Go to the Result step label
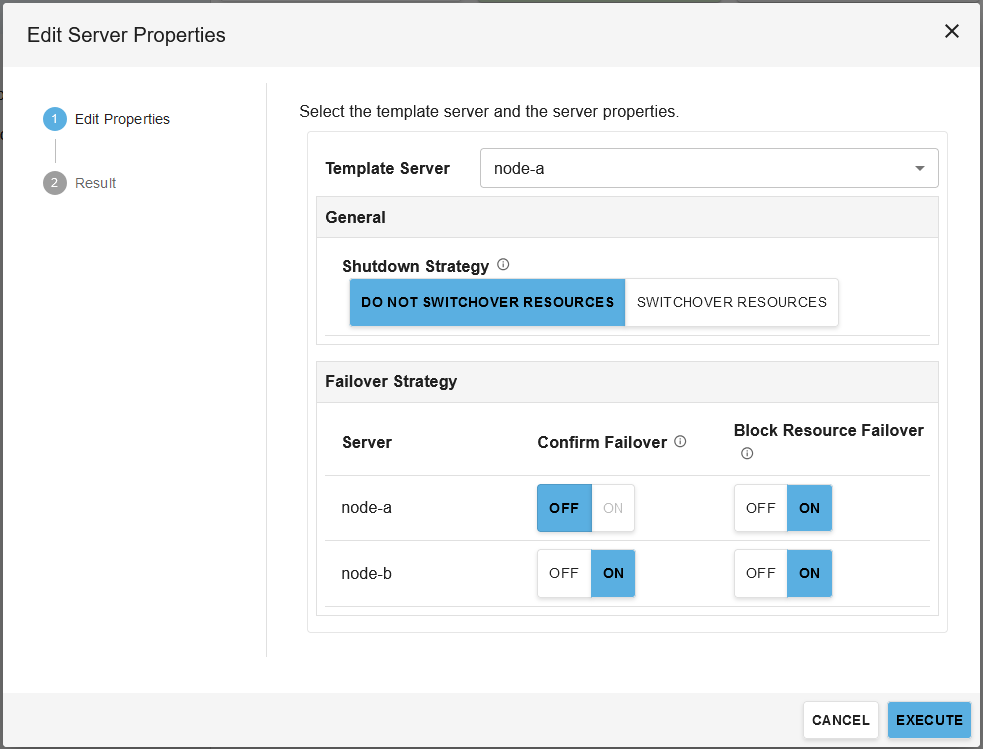The image size is (983, 749). [96, 183]
